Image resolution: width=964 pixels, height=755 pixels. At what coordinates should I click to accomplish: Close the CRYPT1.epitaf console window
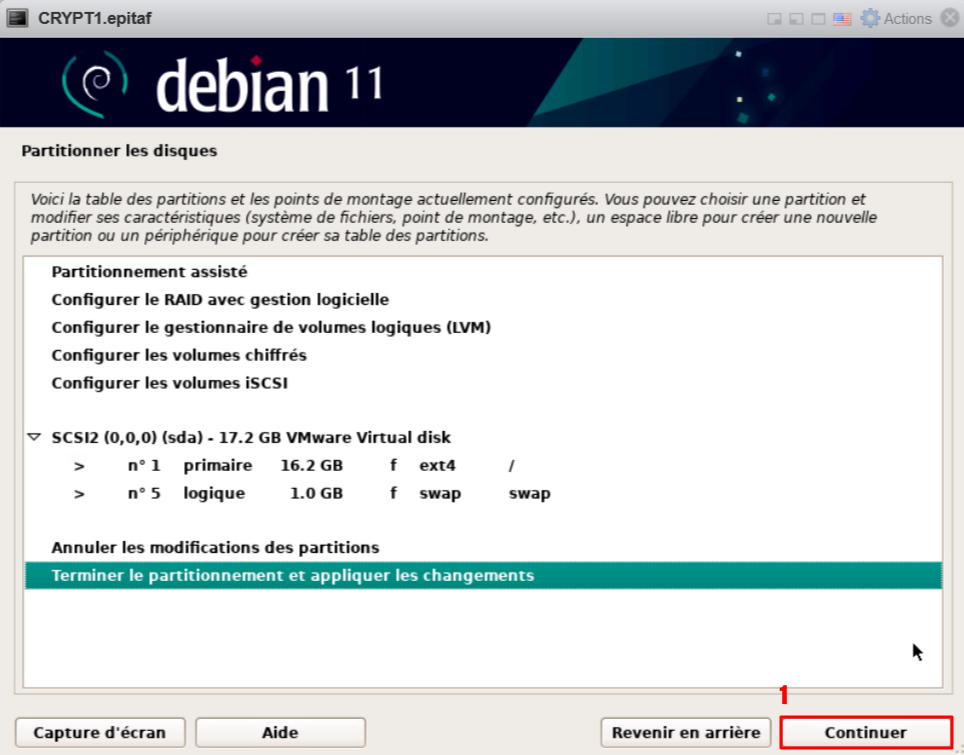[949, 18]
